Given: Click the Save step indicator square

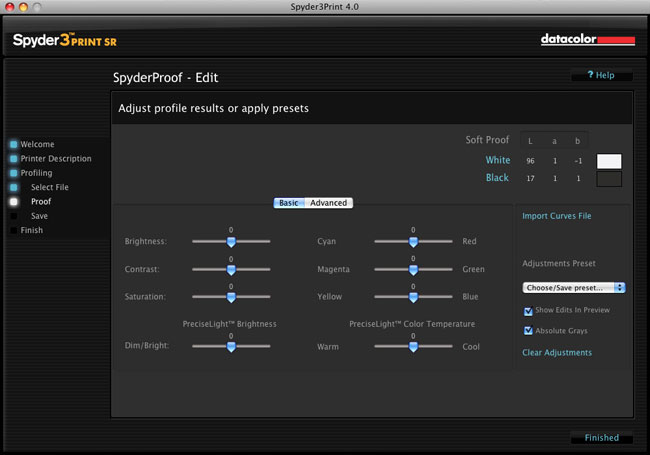Looking at the screenshot, I should click(x=14, y=216).
